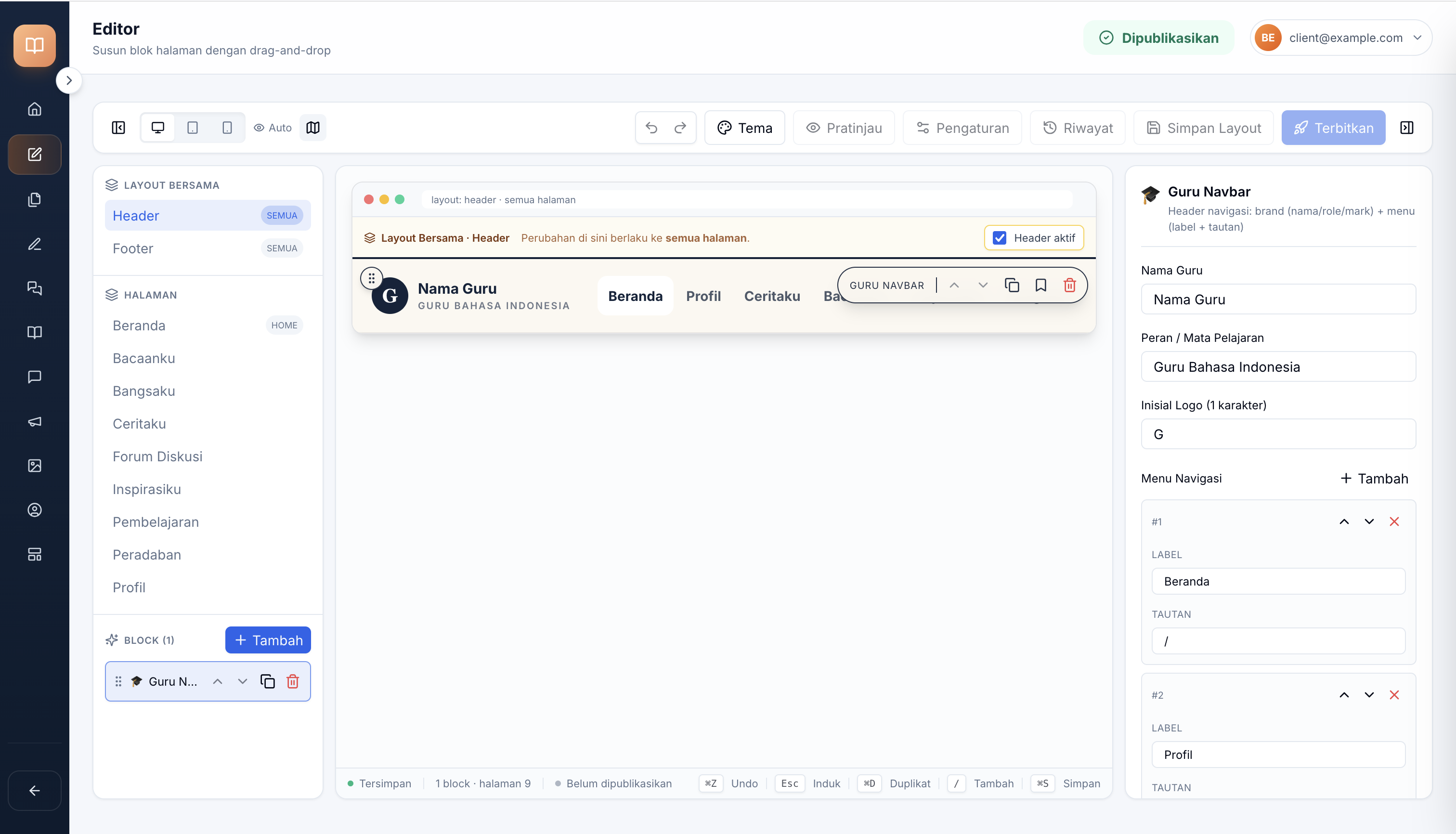Move Guru Navbar down via floating toolbar
This screenshot has height=834, width=1456.
pyautogui.click(x=983, y=285)
